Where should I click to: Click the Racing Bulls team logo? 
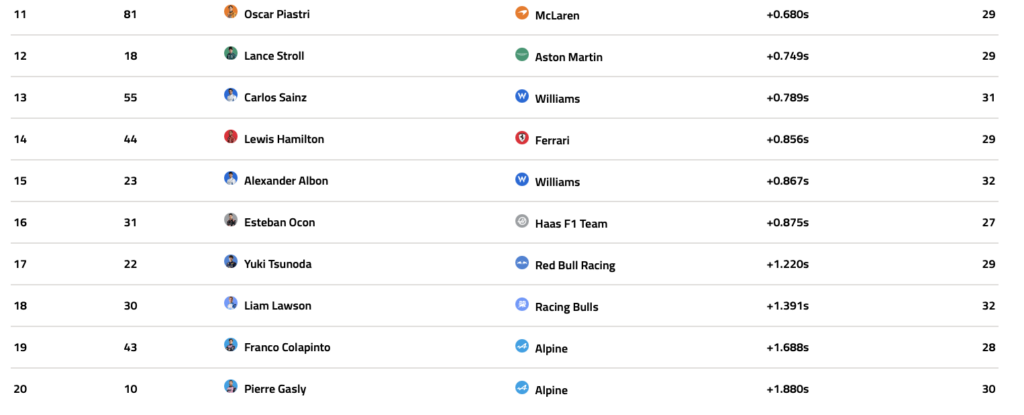pyautogui.click(x=521, y=304)
